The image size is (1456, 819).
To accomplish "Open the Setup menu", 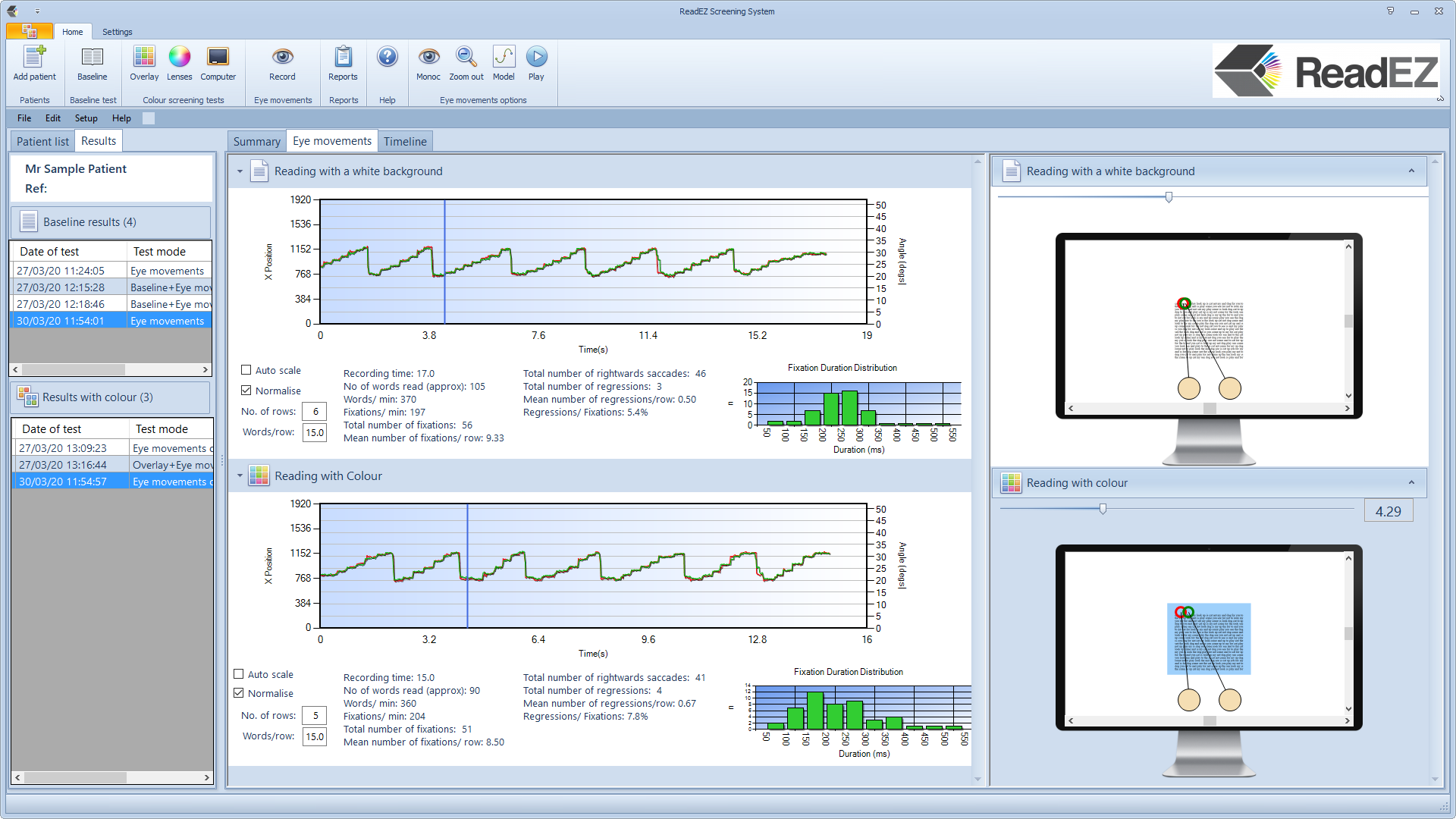I will [x=86, y=118].
